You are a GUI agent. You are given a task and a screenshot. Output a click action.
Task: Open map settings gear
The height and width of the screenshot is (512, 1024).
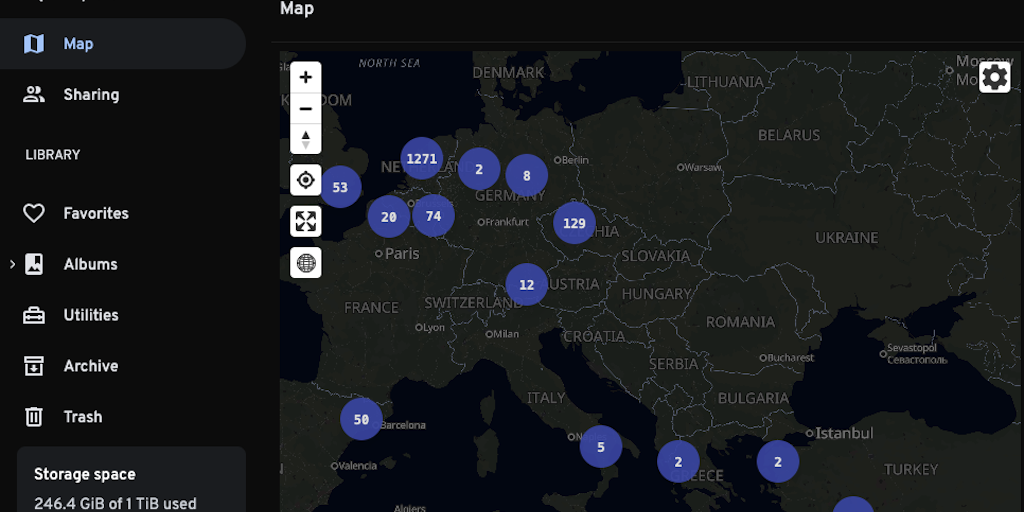(x=995, y=78)
